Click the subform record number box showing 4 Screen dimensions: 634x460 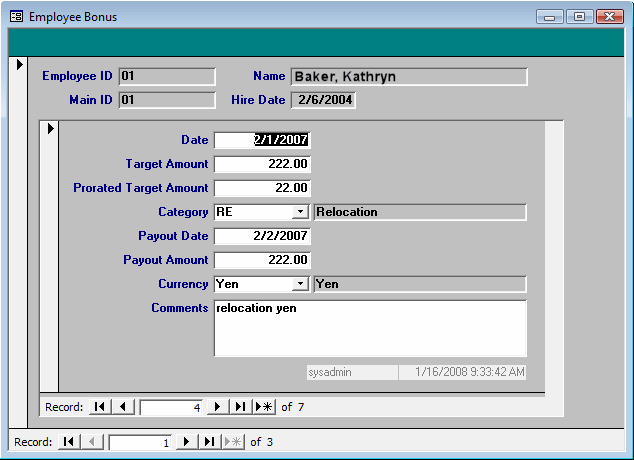click(x=171, y=407)
